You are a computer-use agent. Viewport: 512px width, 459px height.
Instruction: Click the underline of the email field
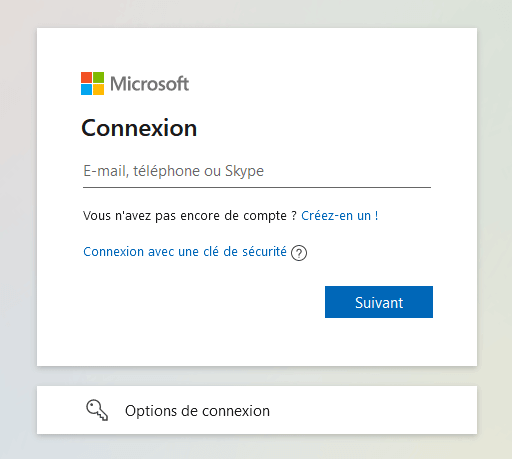click(257, 187)
